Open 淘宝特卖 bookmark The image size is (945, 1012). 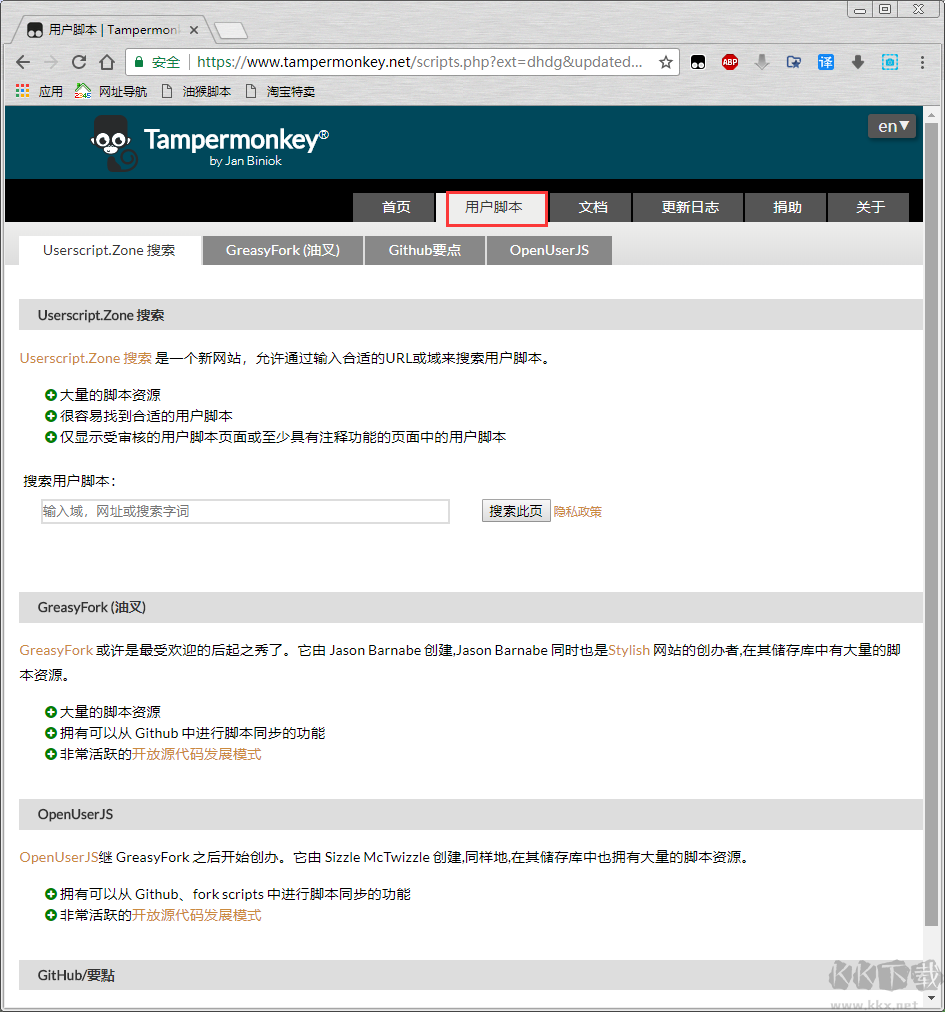pos(280,92)
